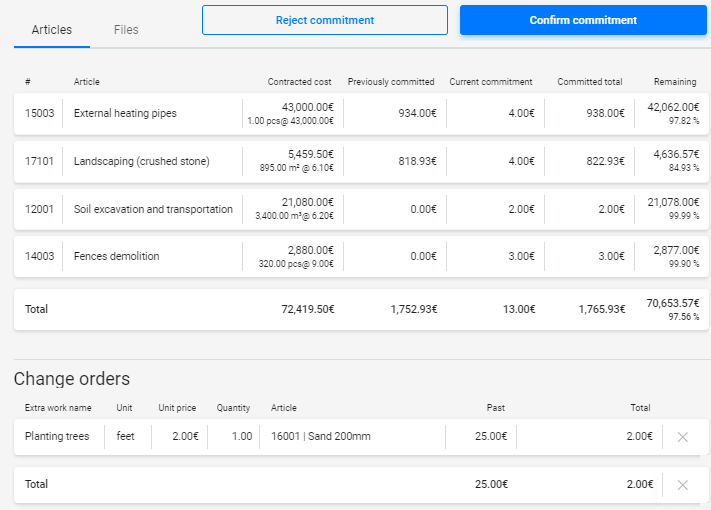The height and width of the screenshot is (510, 711).
Task: Click unit price 2.00€ of Planting trees
Action: (185, 437)
